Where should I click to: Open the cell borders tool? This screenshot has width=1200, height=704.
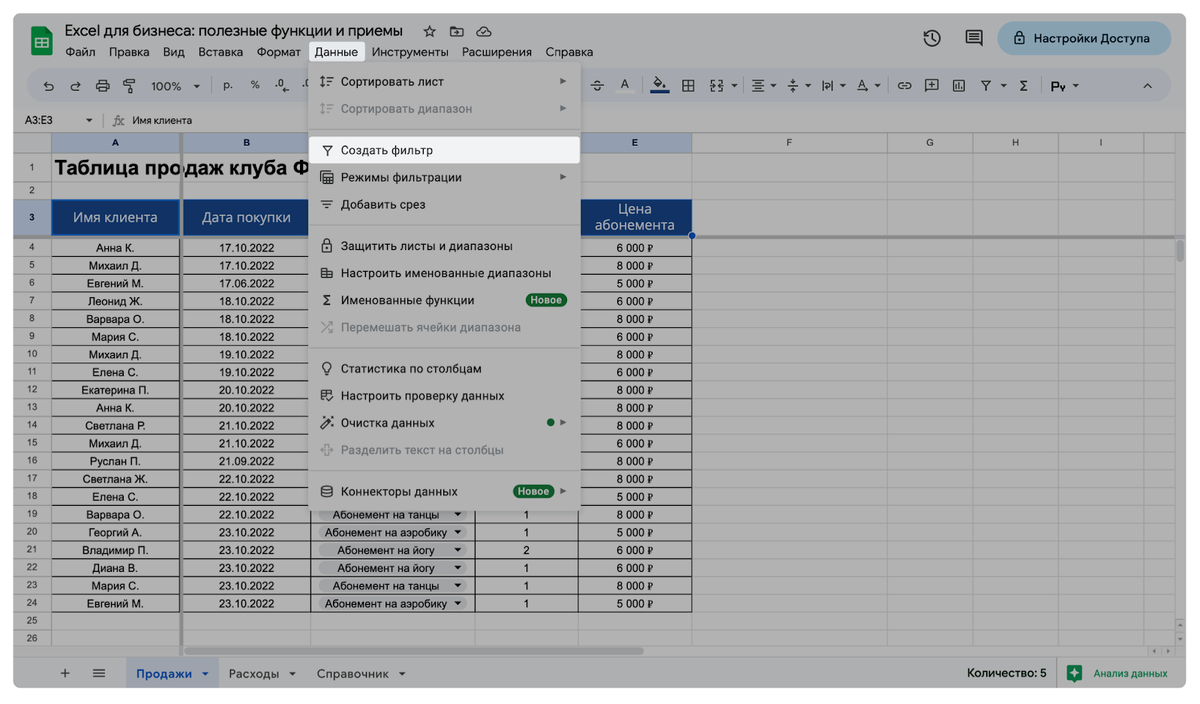(688, 86)
